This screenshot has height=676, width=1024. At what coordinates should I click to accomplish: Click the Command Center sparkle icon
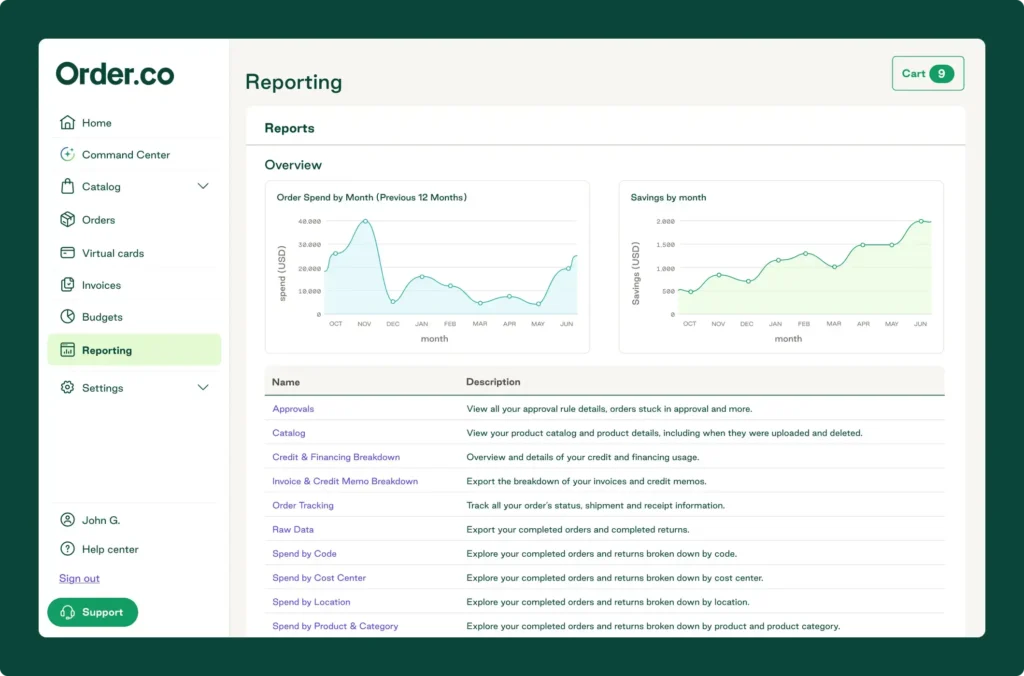click(68, 155)
